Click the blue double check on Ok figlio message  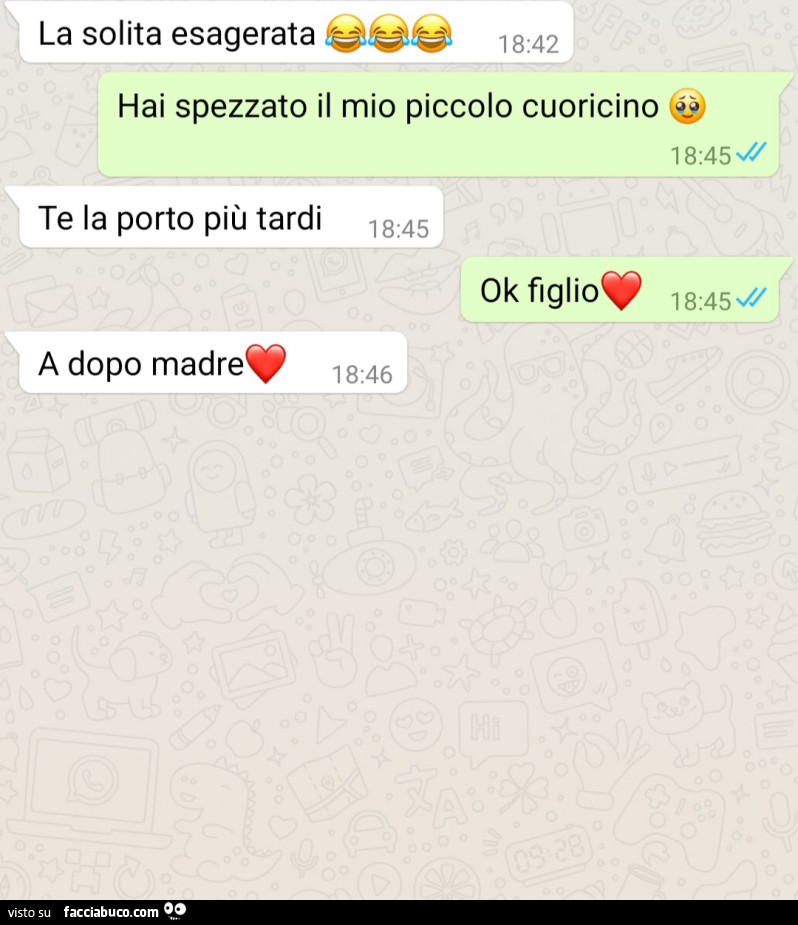pyautogui.click(x=751, y=298)
